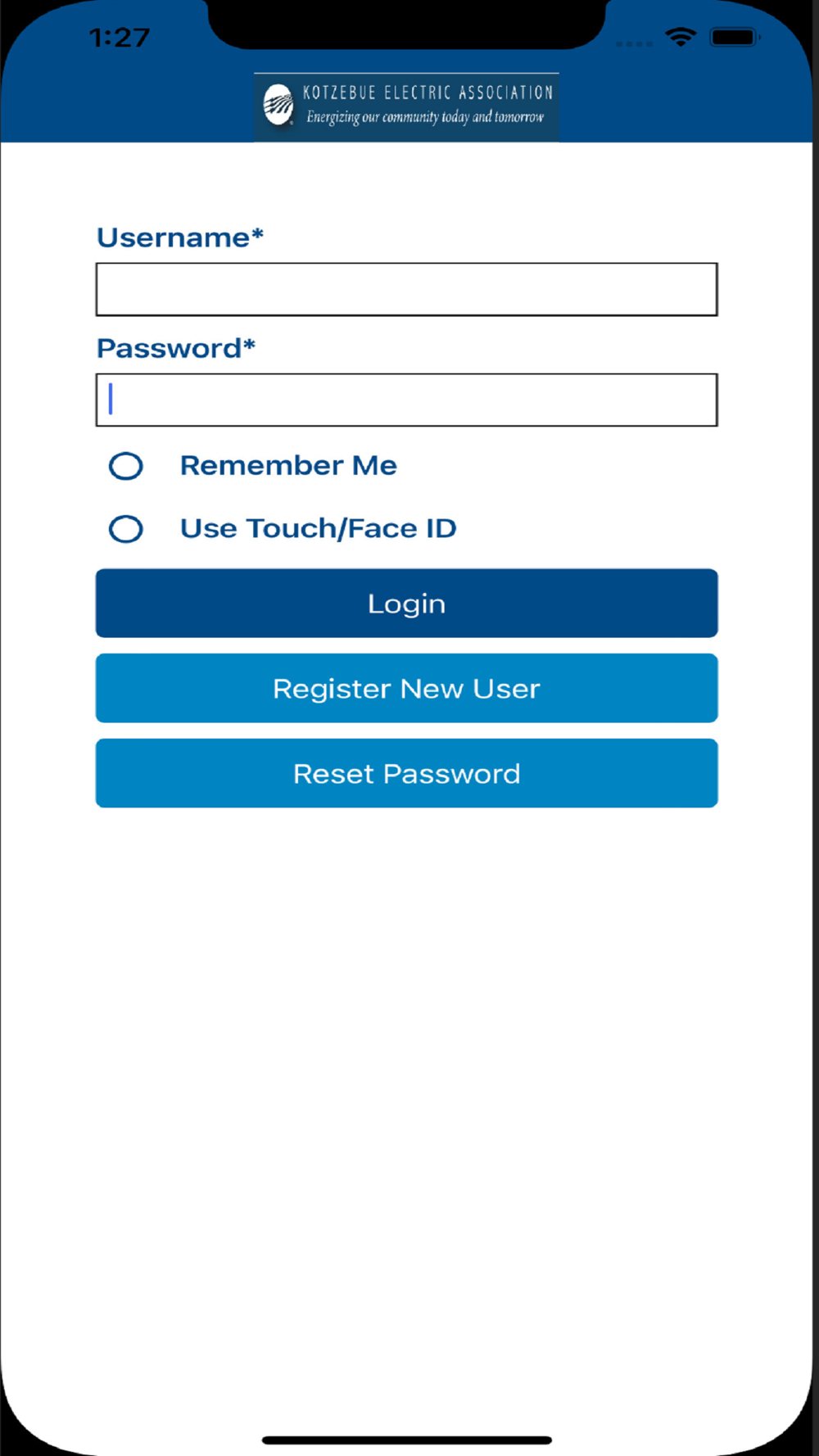Tap the round Kotzebue Electric logo emblem
Viewport: 819px width, 1456px height.
[278, 105]
